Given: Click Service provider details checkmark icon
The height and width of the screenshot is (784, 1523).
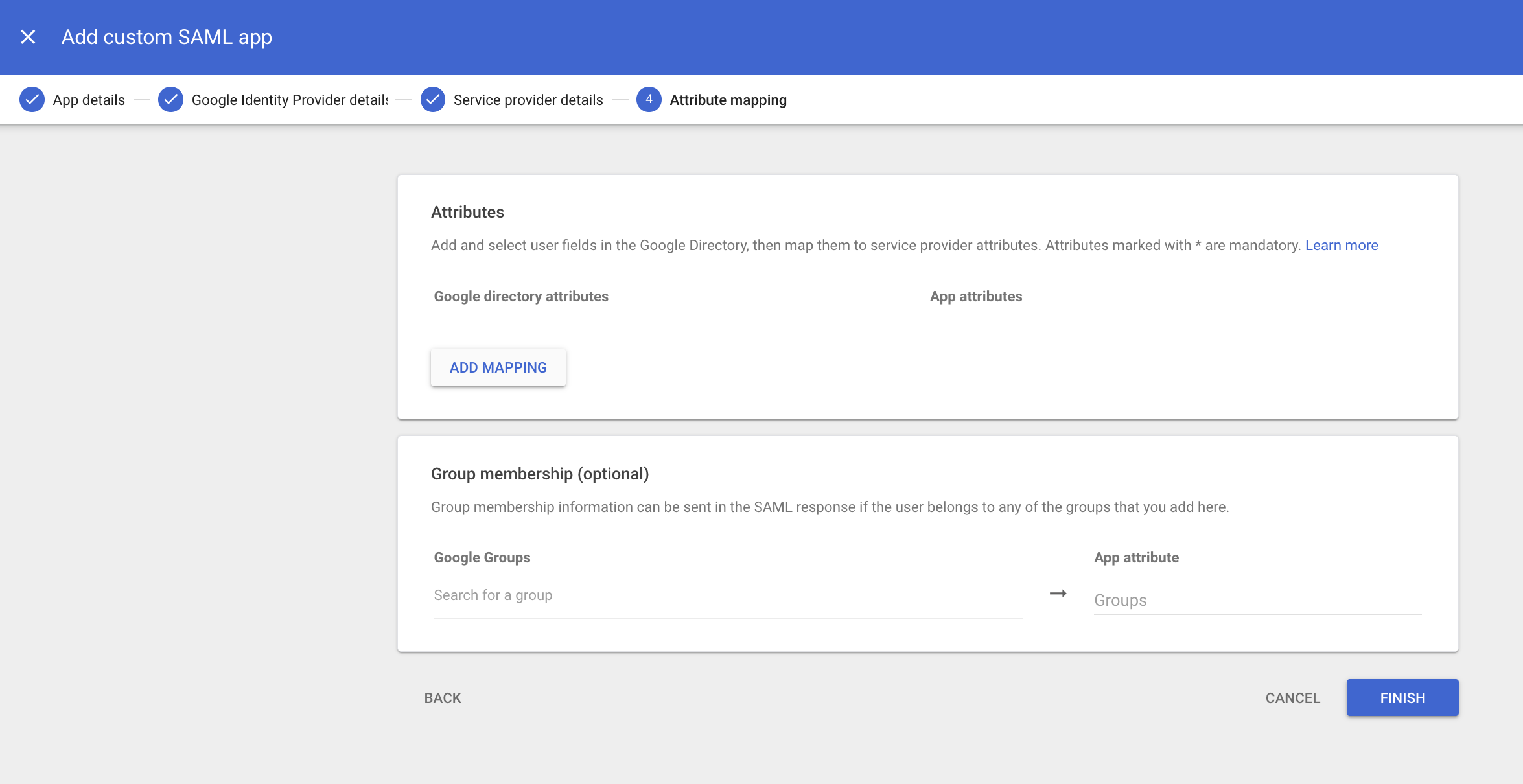Looking at the screenshot, I should (x=432, y=100).
